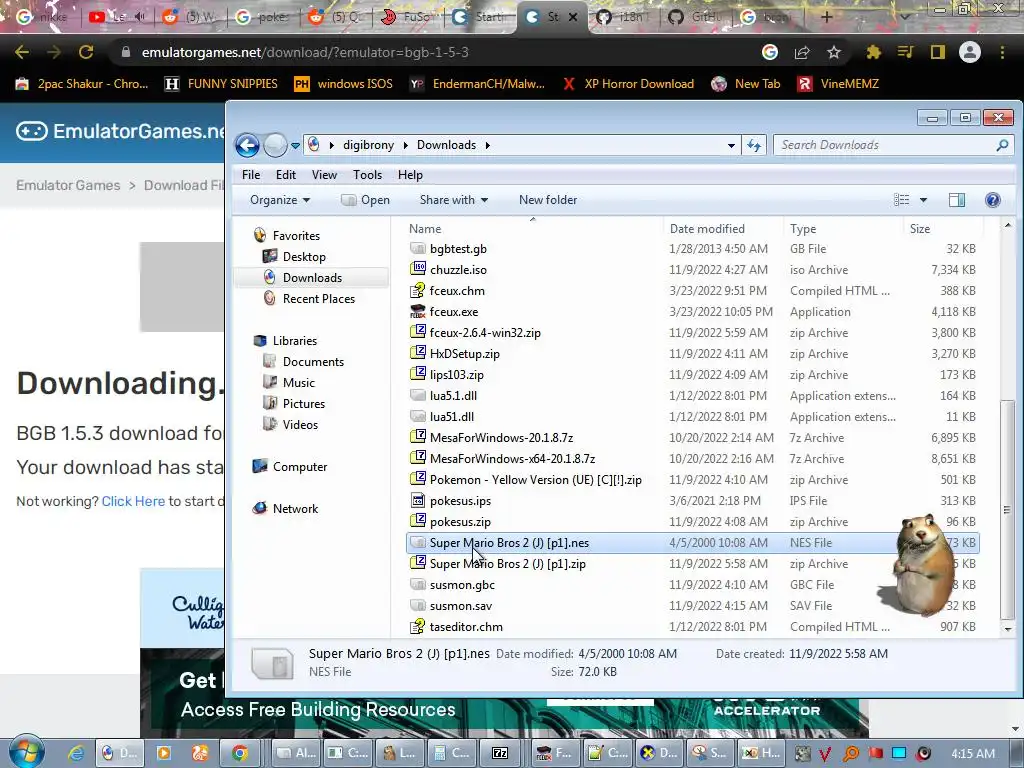The image size is (1024, 768).
Task: Click the Click Here download link
Action: pos(133,501)
